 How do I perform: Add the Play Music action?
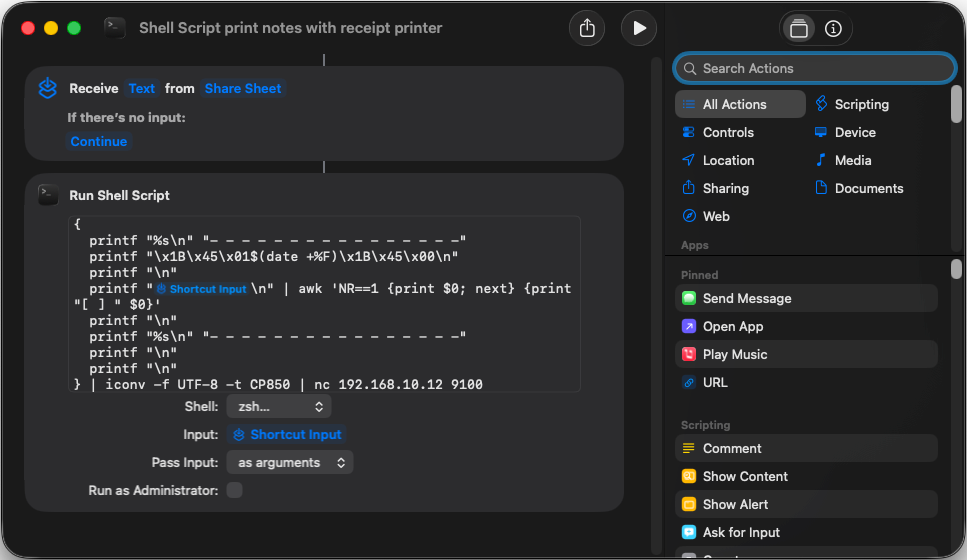[734, 354]
